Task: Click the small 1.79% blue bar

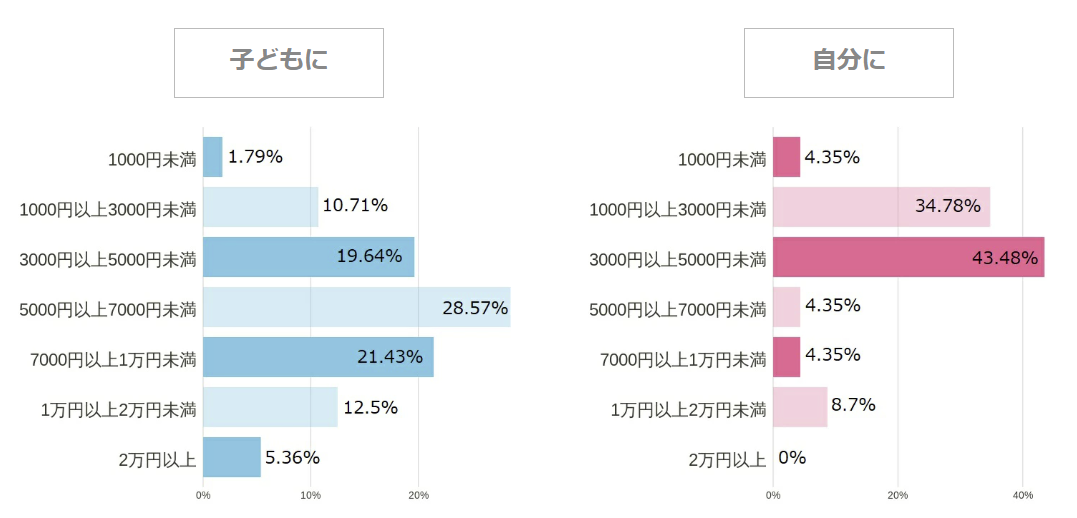Action: click(x=212, y=157)
